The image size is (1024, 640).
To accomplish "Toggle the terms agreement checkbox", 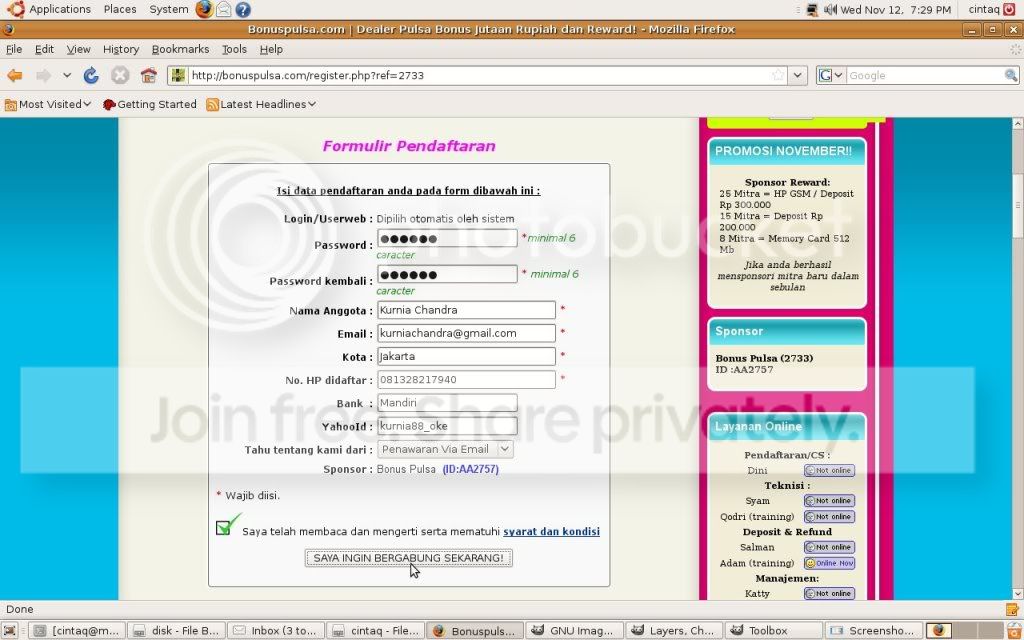I will click(224, 528).
